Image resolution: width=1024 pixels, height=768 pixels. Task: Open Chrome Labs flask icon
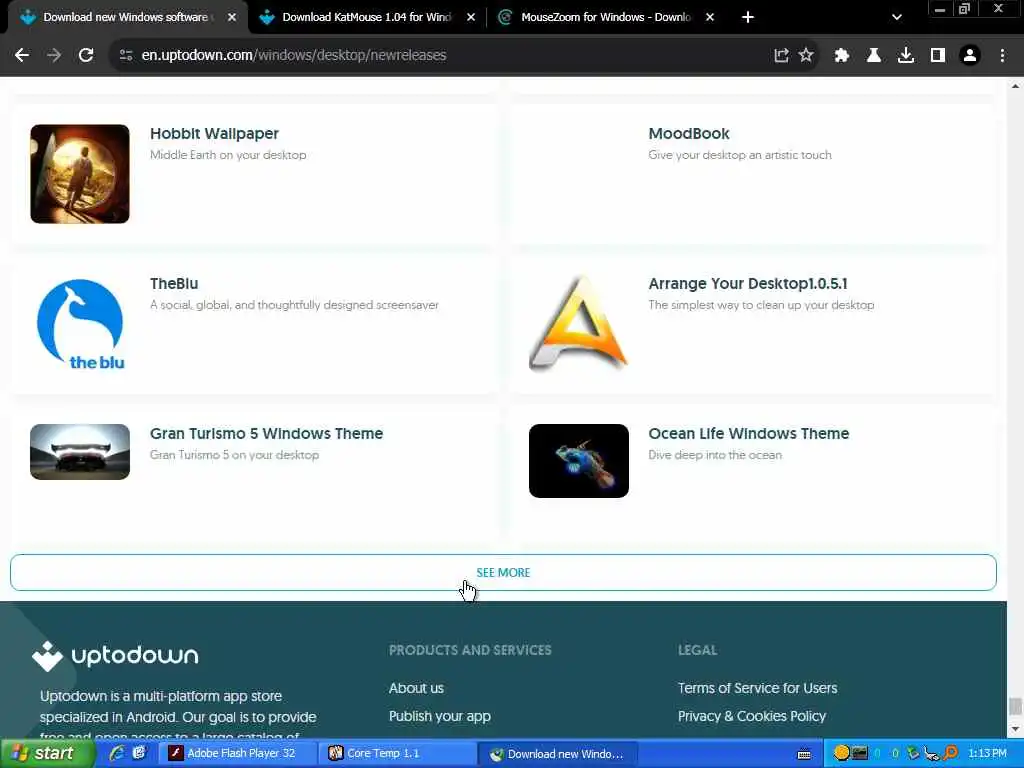874,56
